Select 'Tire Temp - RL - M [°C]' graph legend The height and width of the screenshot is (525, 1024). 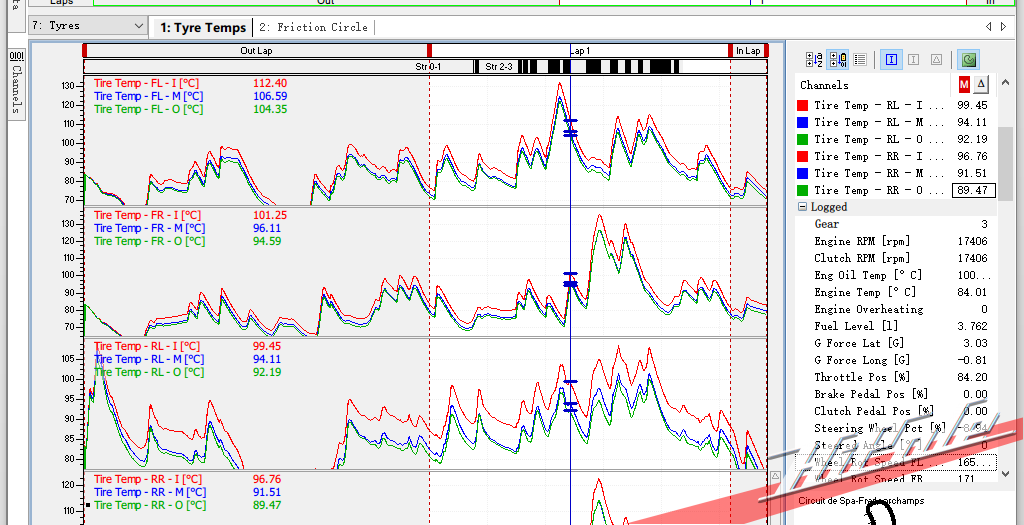149,359
